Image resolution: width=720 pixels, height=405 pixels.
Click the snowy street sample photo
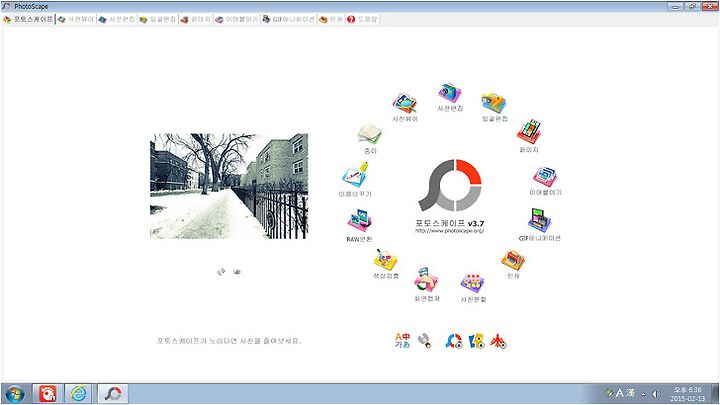click(229, 186)
